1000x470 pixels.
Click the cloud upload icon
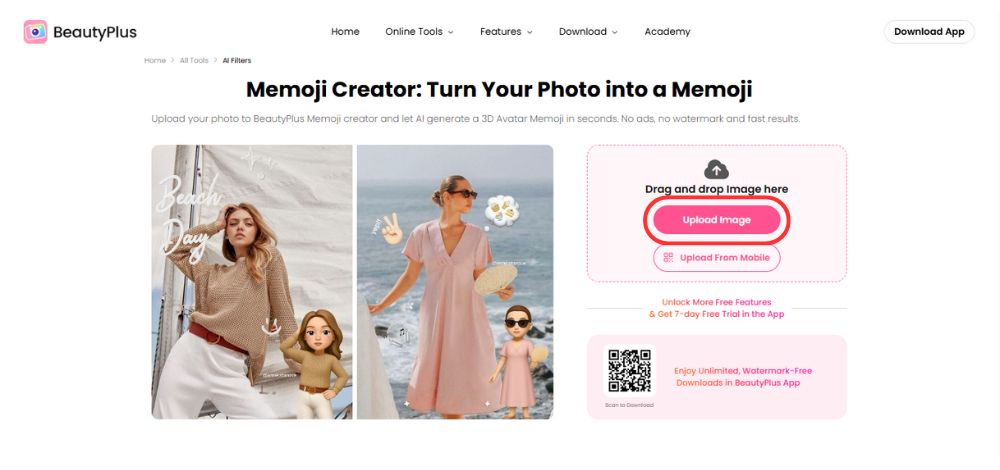(716, 170)
